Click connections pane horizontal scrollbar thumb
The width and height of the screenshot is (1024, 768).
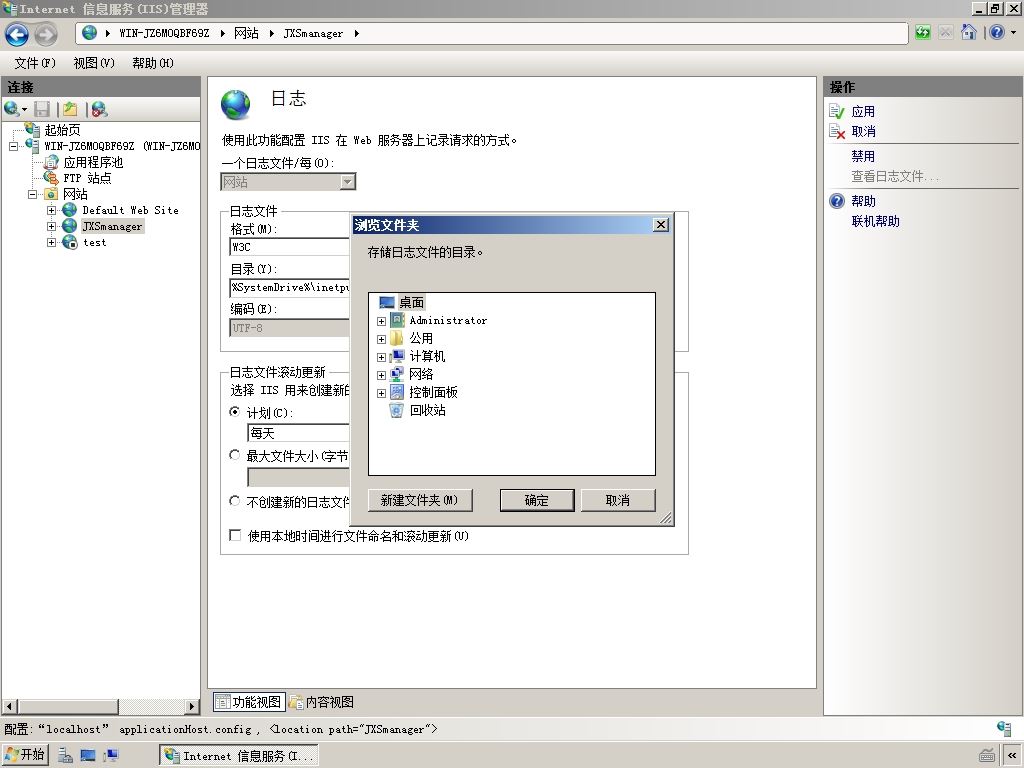(68, 706)
